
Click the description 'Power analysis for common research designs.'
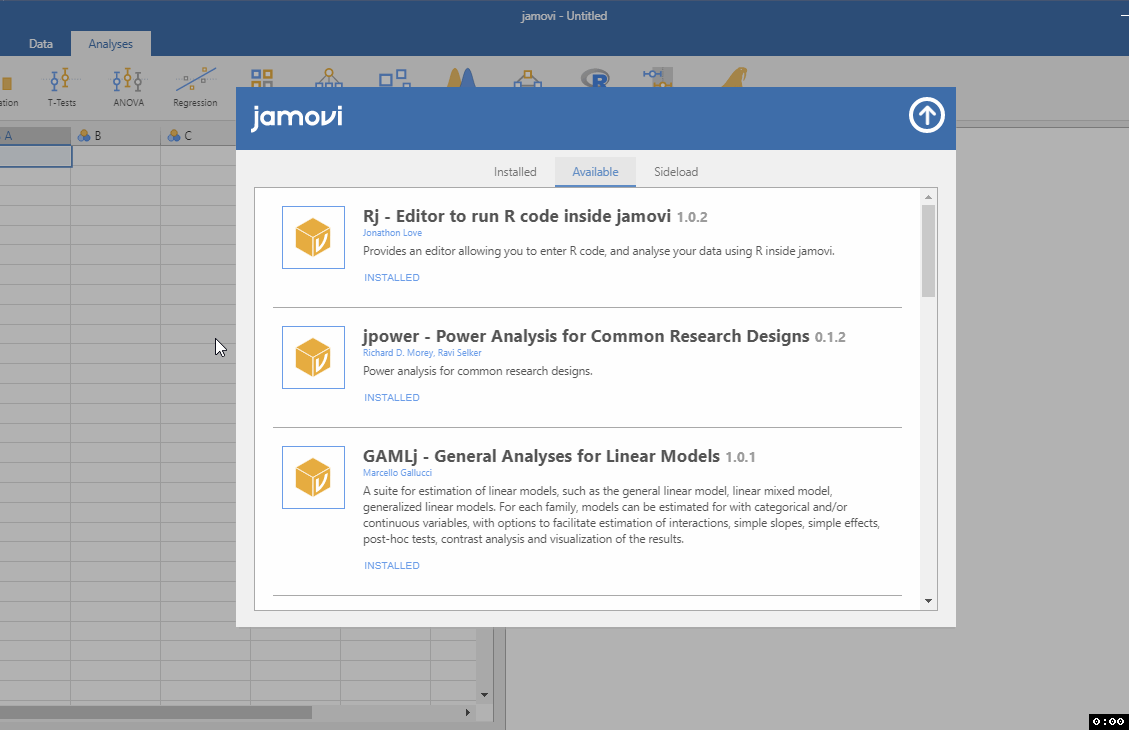click(x=477, y=371)
